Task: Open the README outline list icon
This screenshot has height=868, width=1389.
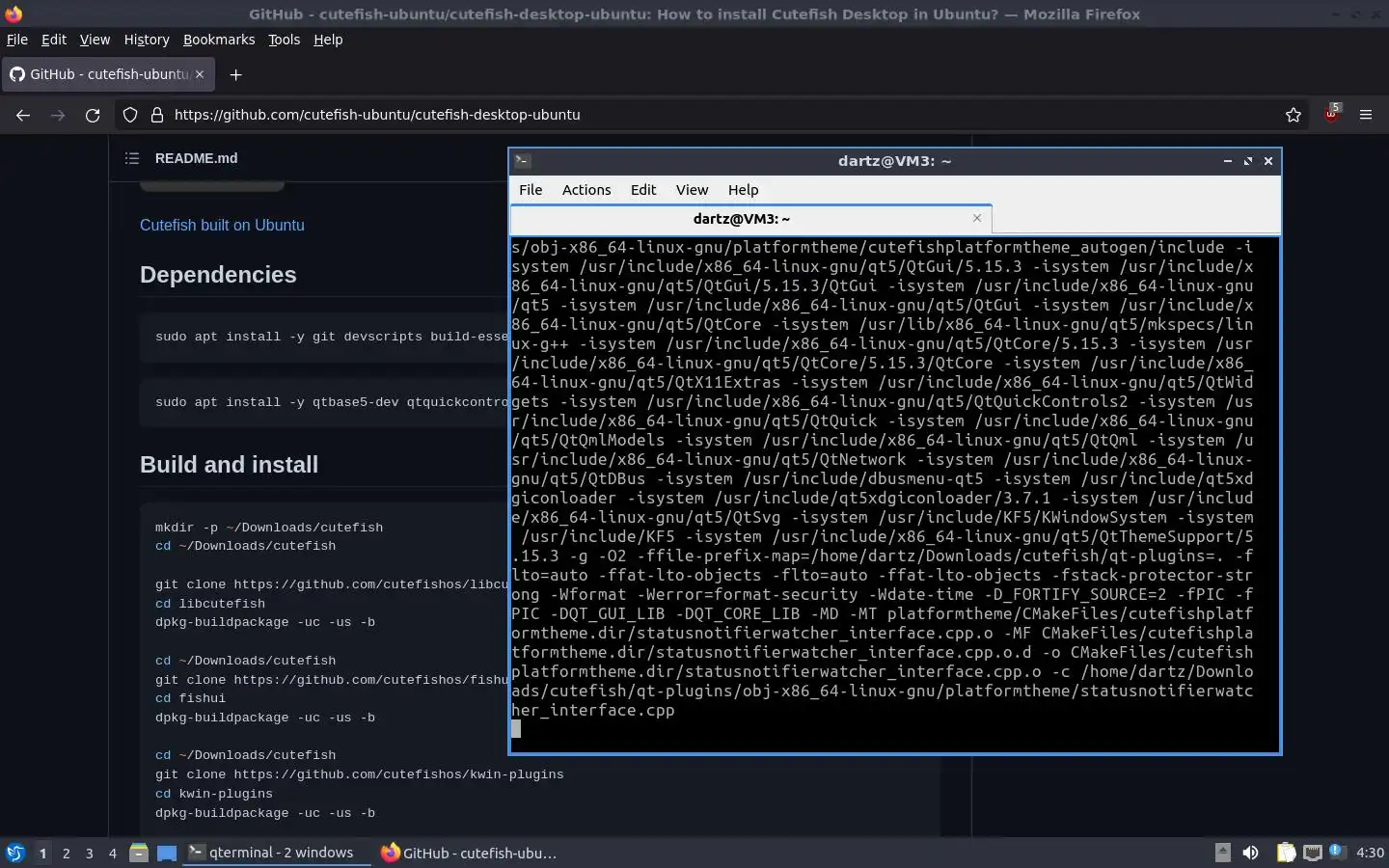Action: 132,158
